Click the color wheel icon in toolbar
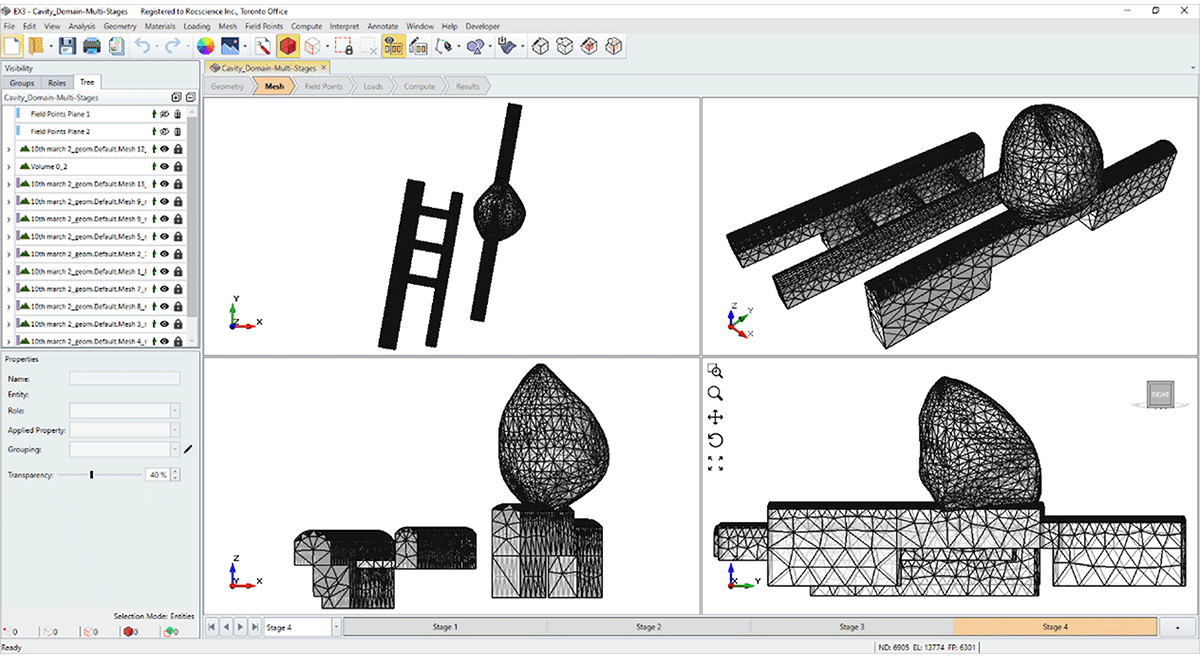The height and width of the screenshot is (658, 1200). pos(205,46)
